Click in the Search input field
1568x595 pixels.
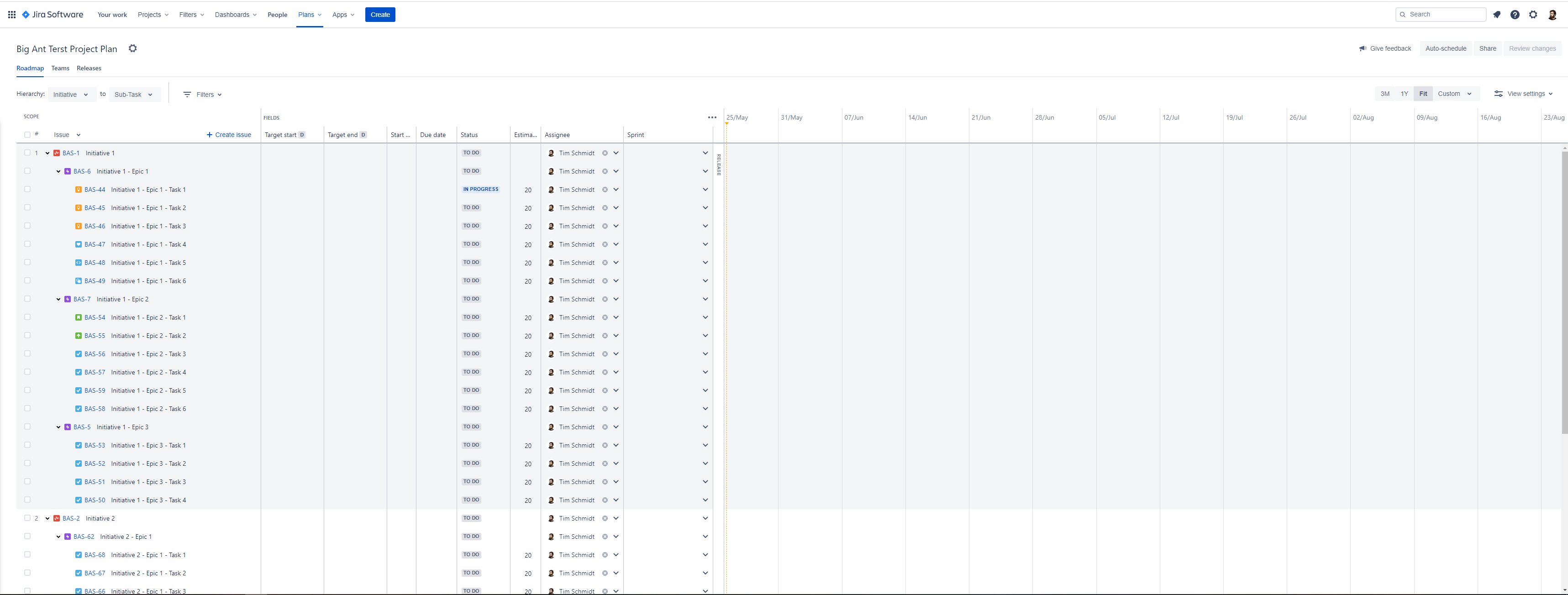coord(1441,15)
